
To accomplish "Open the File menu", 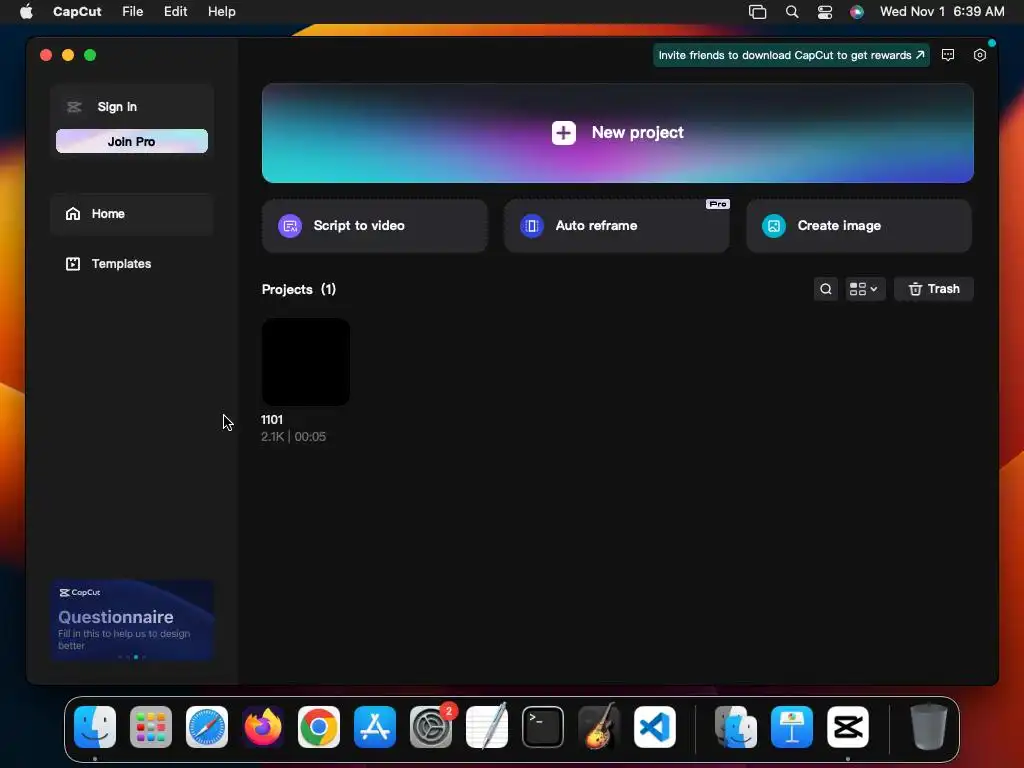I will [x=133, y=11].
